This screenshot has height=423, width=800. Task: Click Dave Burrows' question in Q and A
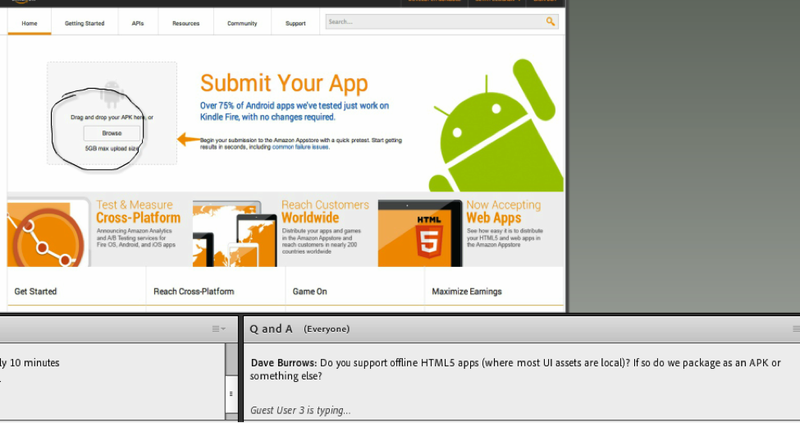(x=515, y=369)
